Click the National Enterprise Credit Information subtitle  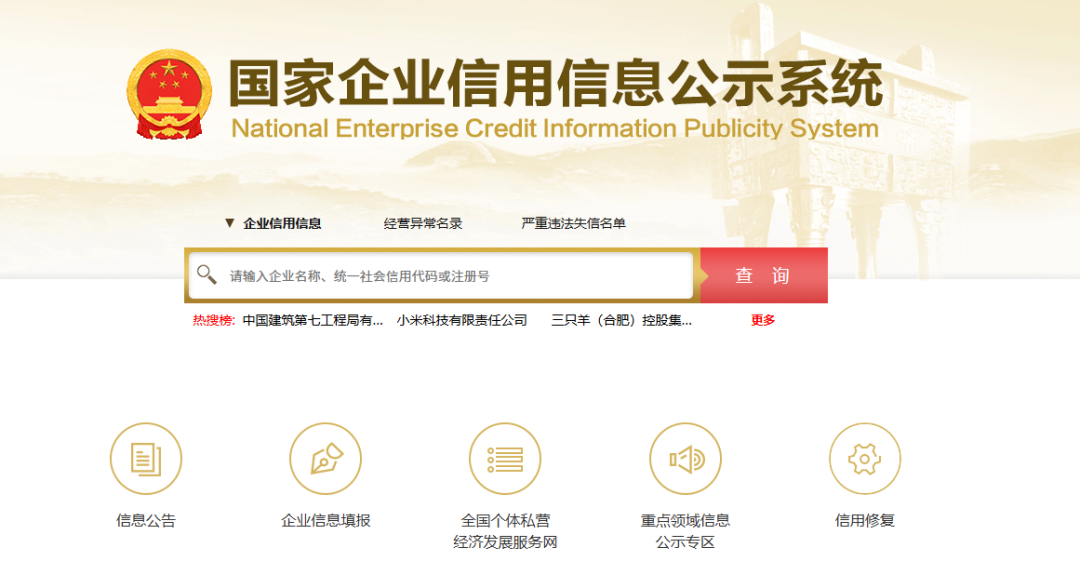(x=555, y=129)
